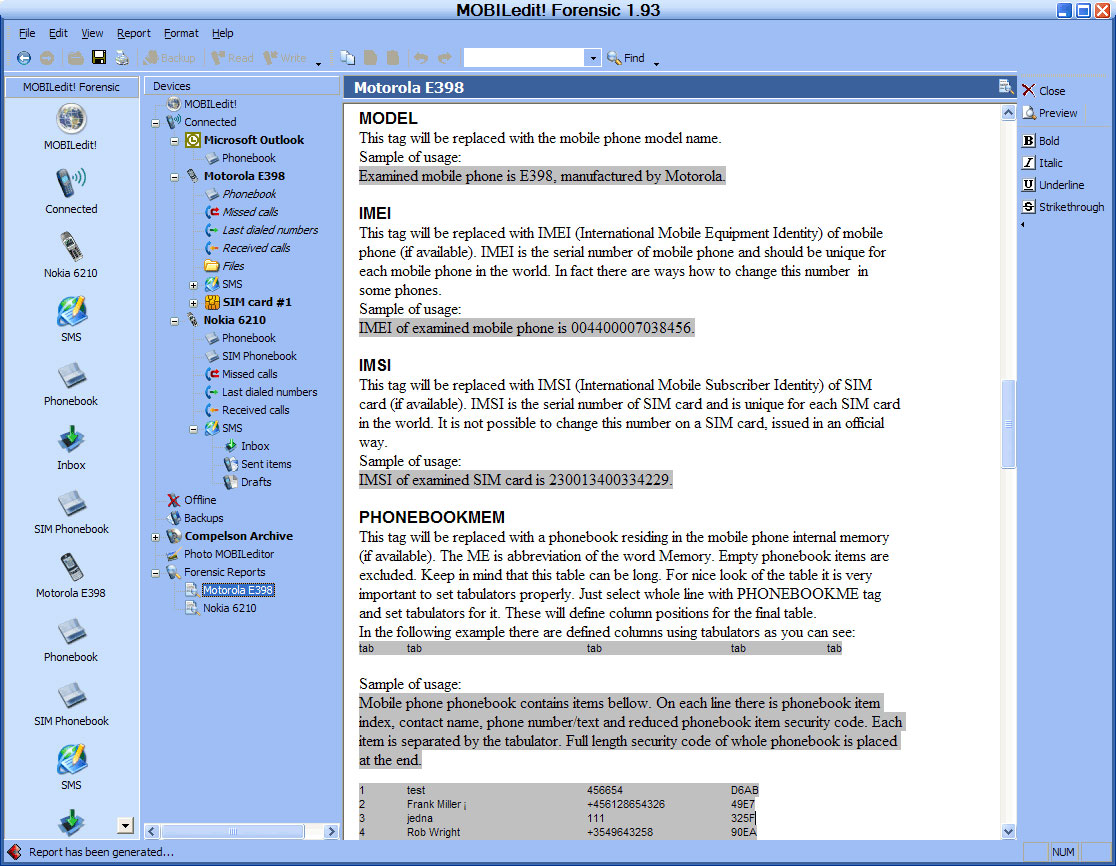Collapse the Connected branch in Devices tree
The height and width of the screenshot is (866, 1116).
156,121
